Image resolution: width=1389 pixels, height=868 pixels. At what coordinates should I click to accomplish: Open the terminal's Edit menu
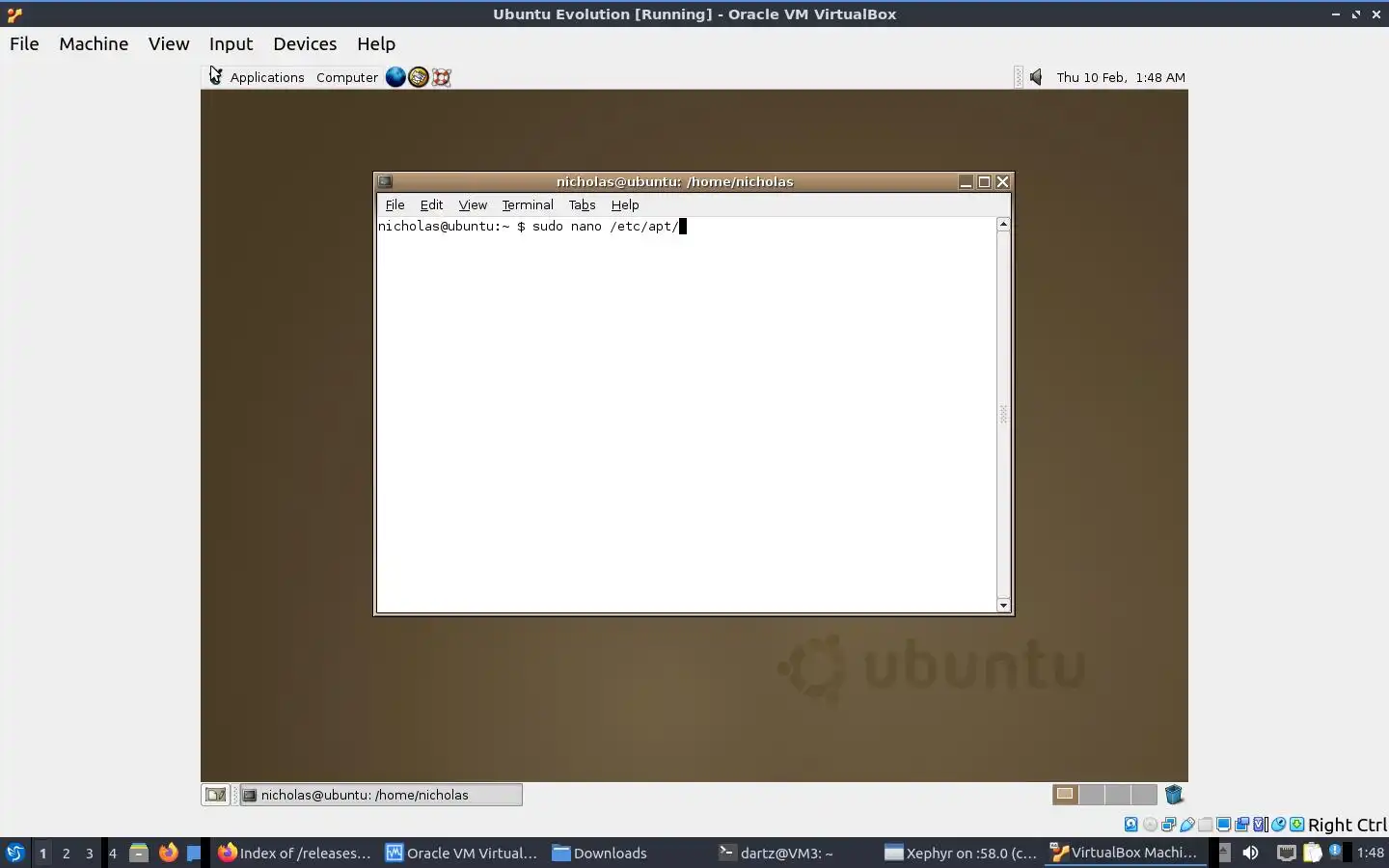[431, 204]
